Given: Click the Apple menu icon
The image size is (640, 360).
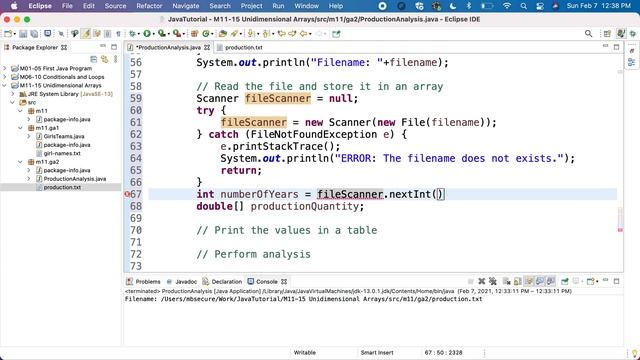Looking at the screenshot, I should [14, 6].
